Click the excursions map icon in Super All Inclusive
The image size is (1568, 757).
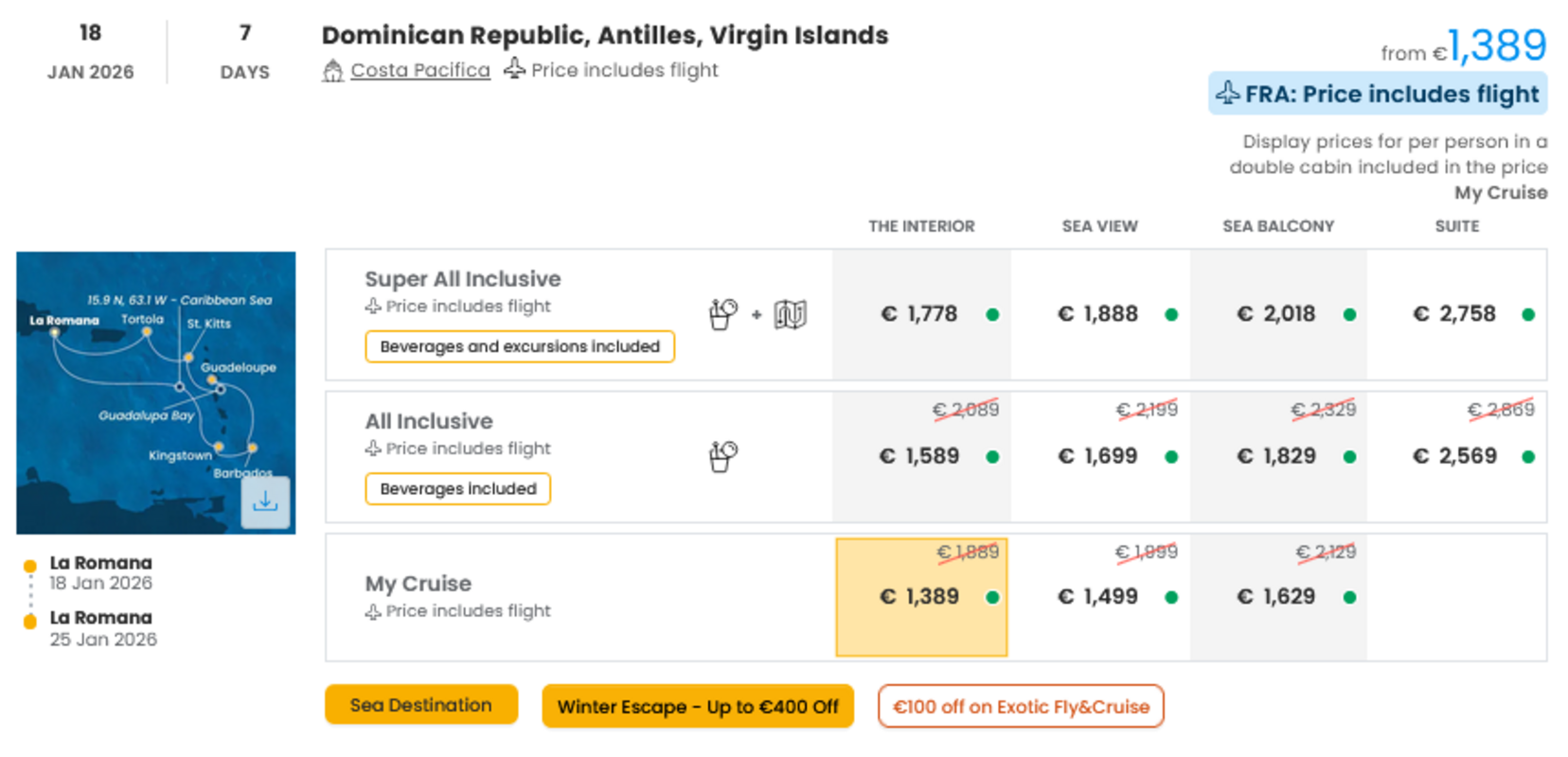(791, 314)
